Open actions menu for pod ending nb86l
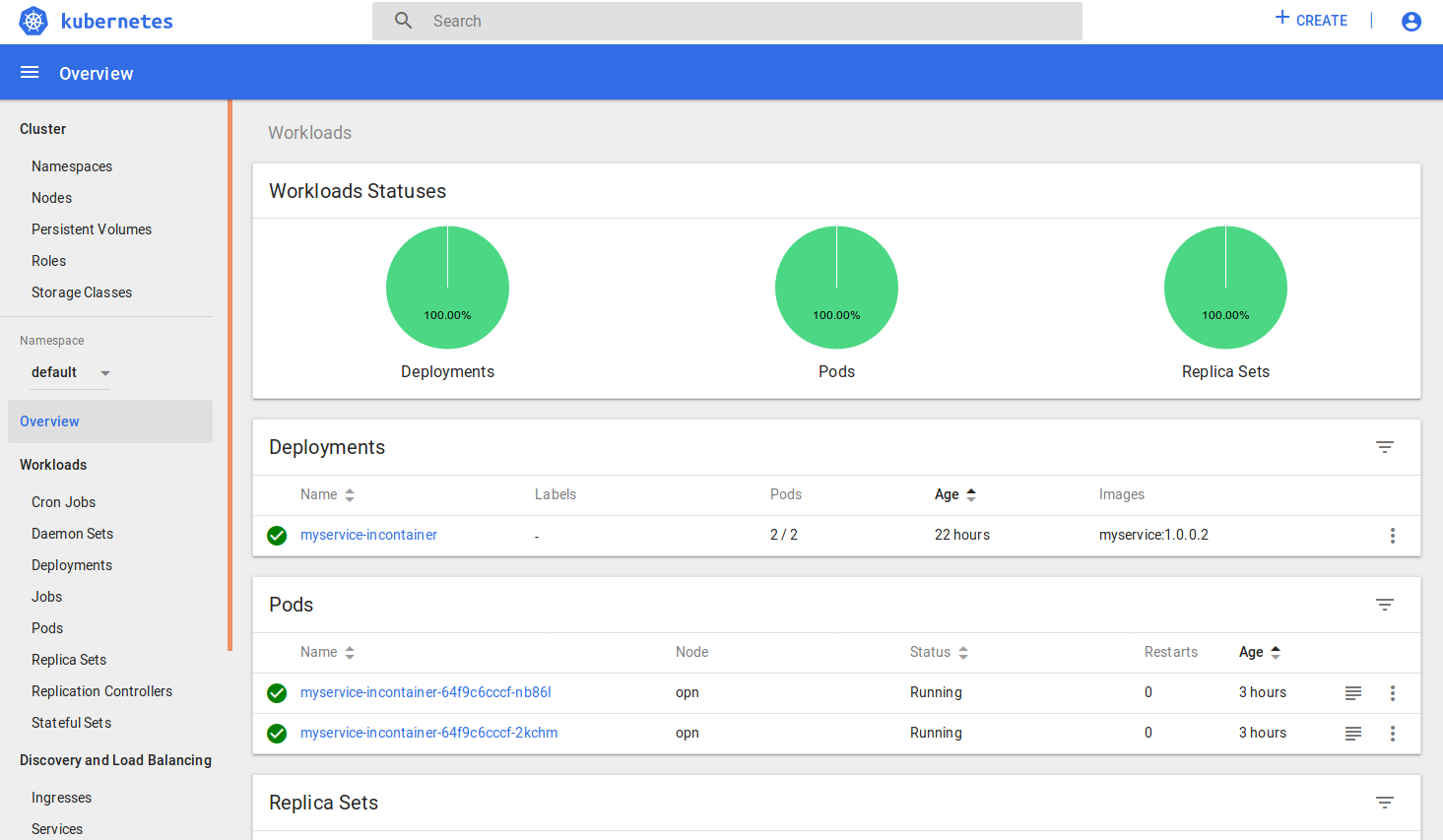Screen dimensions: 1443x840 (x=1393, y=693)
